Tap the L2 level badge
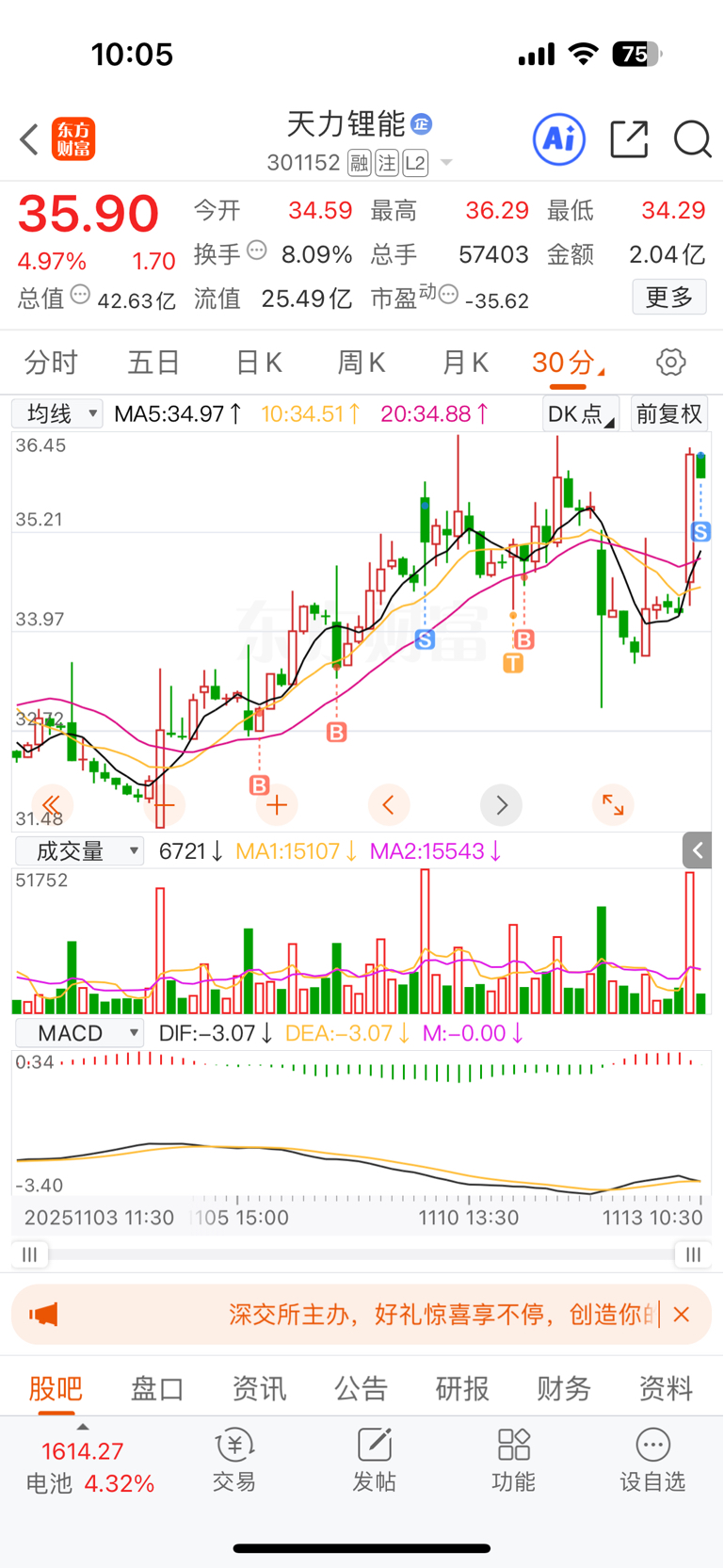The width and height of the screenshot is (724, 1568). coord(415,164)
